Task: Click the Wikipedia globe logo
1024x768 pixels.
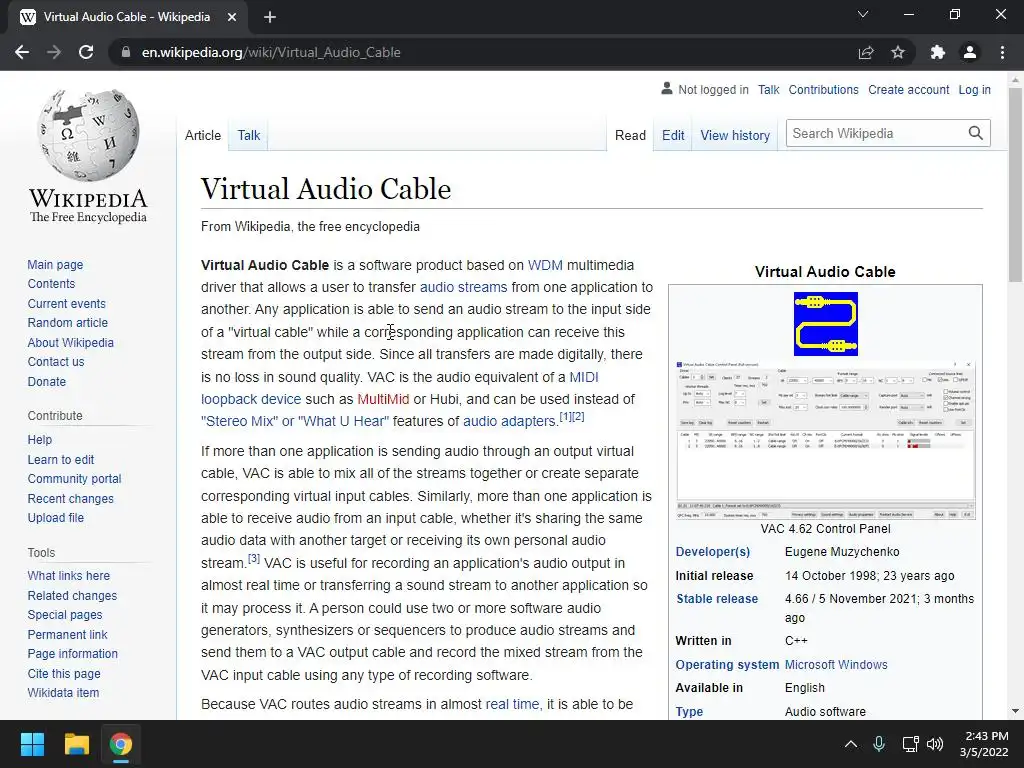Action: (89, 135)
